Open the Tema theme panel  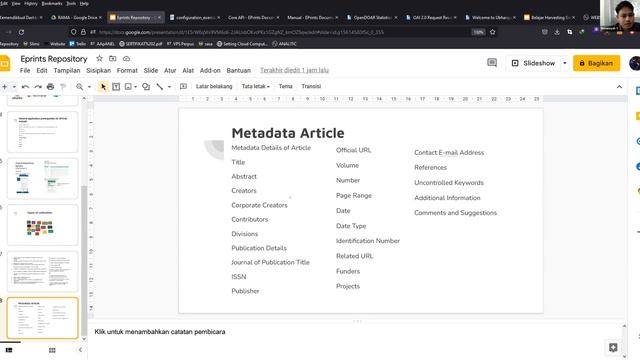285,87
